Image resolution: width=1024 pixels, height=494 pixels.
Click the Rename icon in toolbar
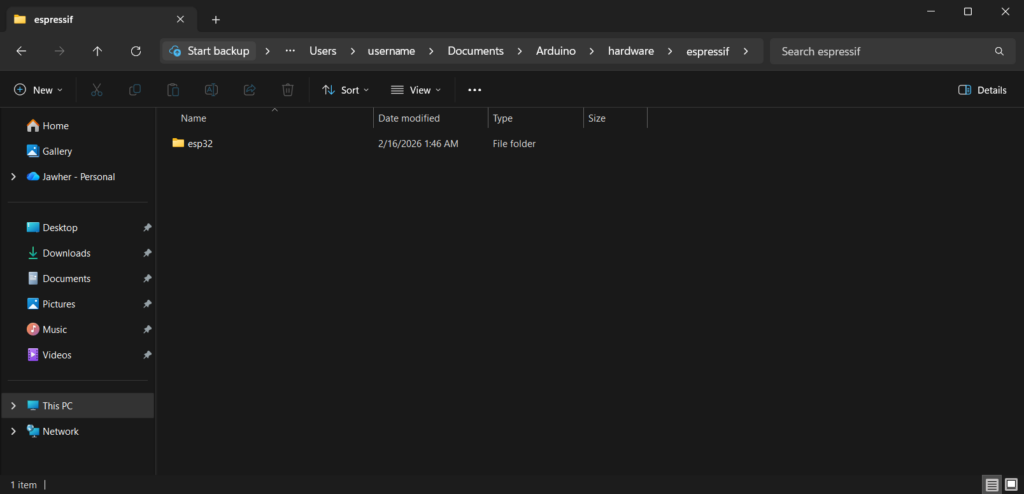click(211, 90)
